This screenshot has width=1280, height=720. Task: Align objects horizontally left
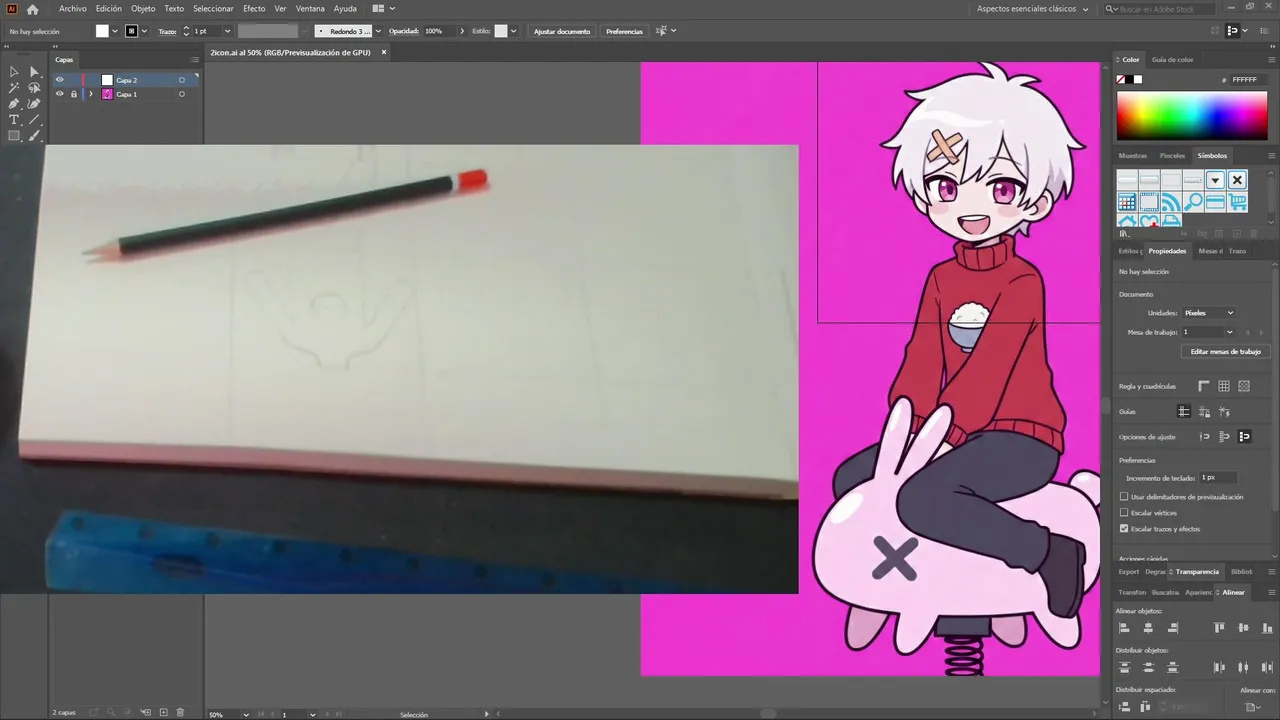pos(1124,628)
